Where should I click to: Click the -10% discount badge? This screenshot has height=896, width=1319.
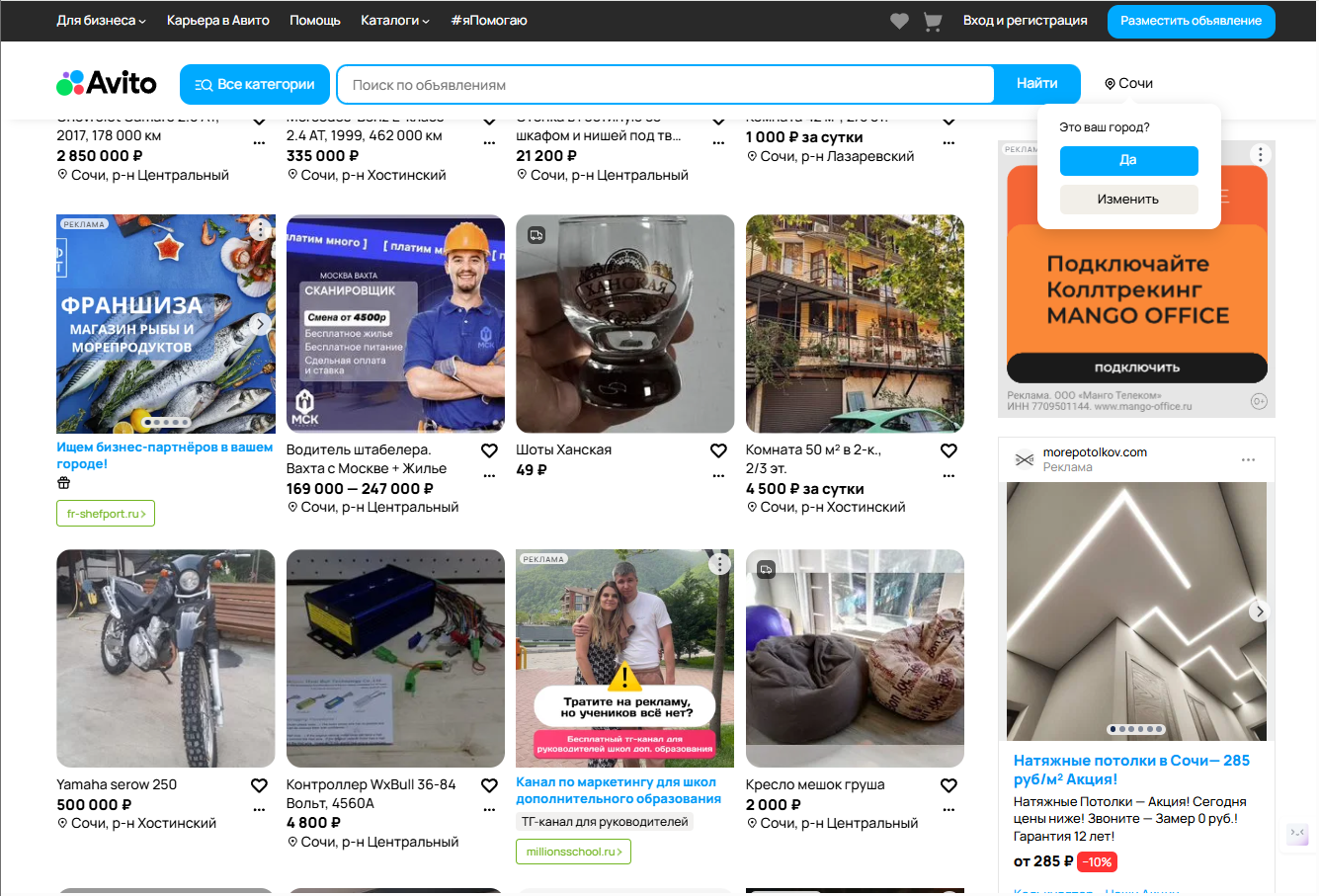click(1097, 862)
